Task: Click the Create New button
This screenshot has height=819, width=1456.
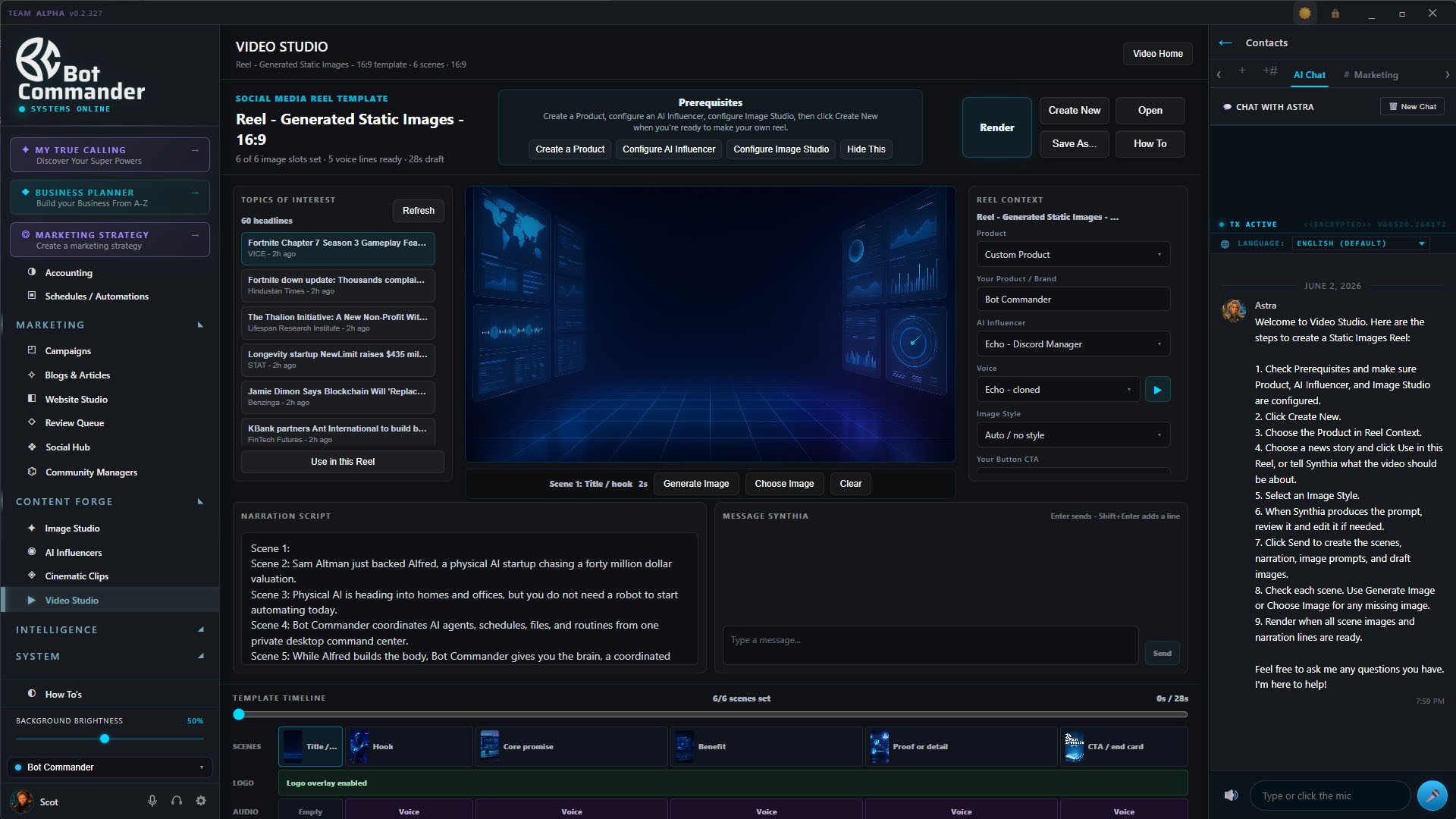Action: pos(1074,110)
